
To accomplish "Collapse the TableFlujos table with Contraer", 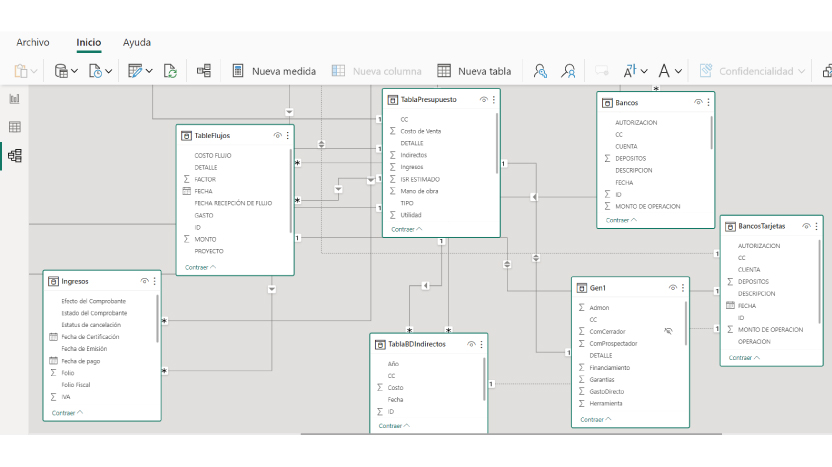I will pos(200,267).
